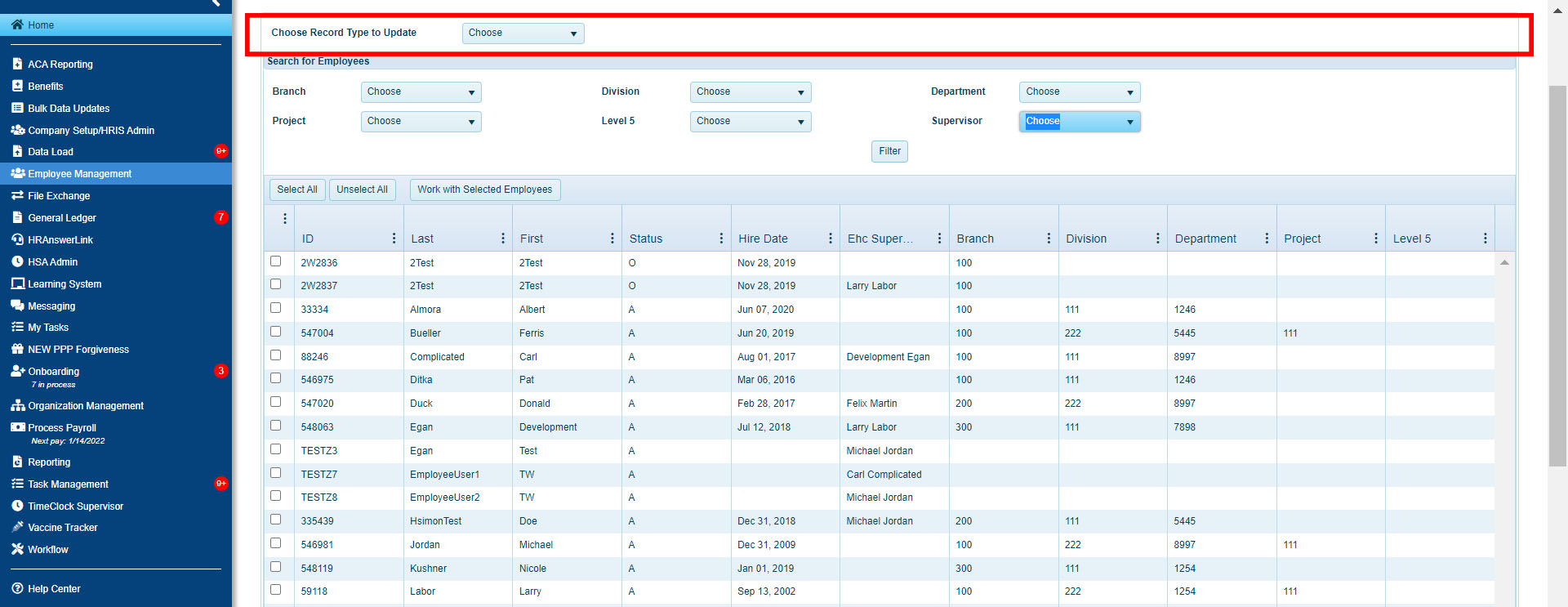Open the Level 5 filter dropdown

(750, 121)
